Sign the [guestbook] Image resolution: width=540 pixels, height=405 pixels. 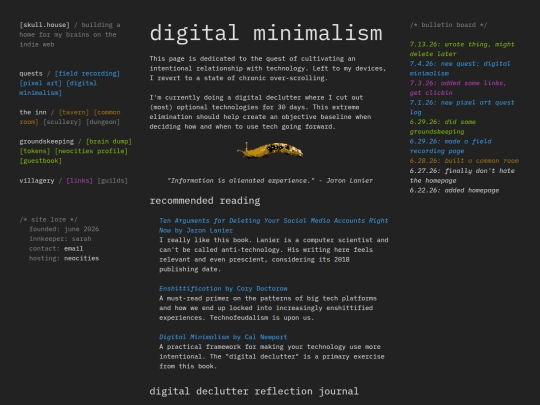[41, 160]
